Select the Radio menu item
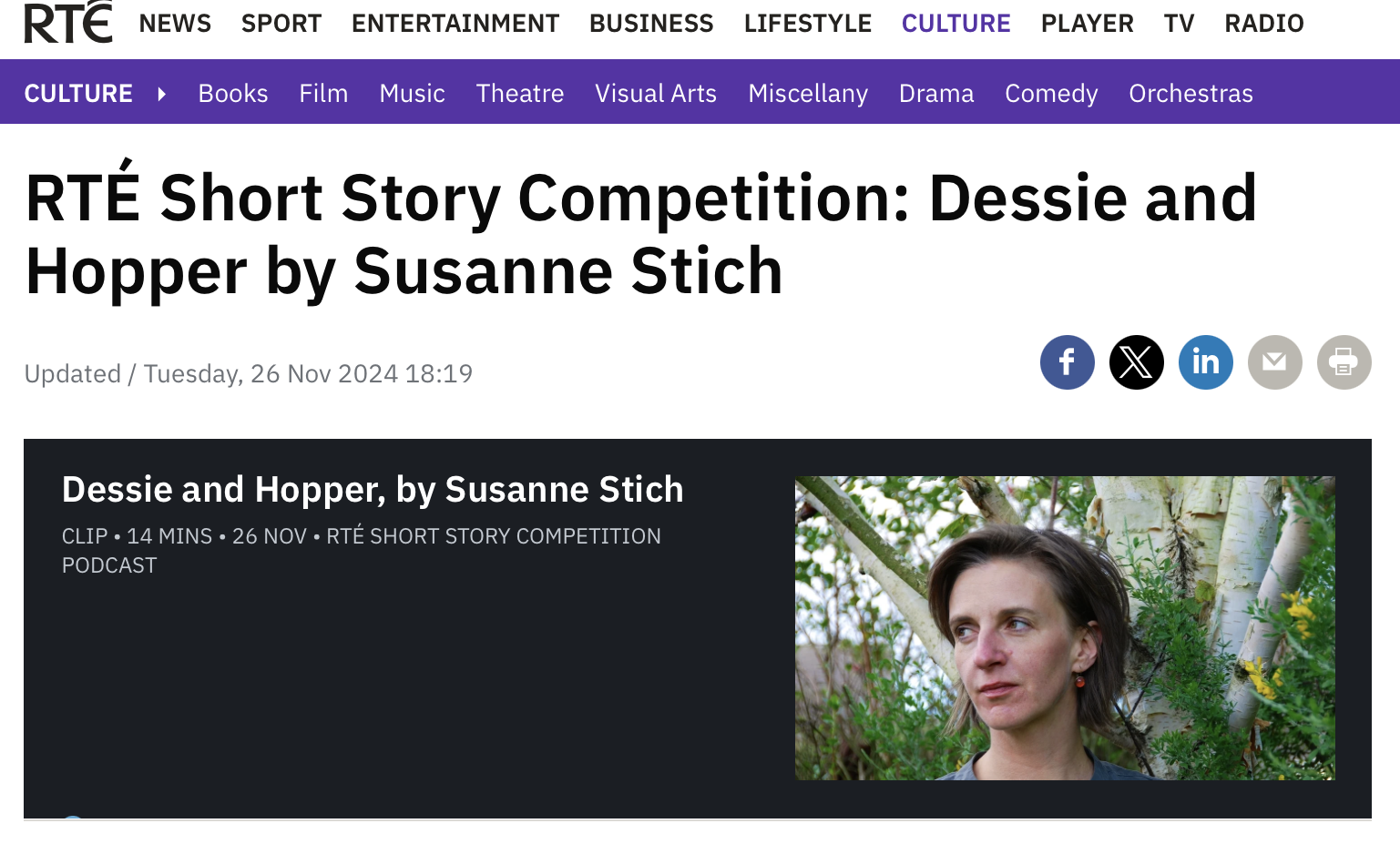This screenshot has height=844, width=1400. (x=1263, y=24)
